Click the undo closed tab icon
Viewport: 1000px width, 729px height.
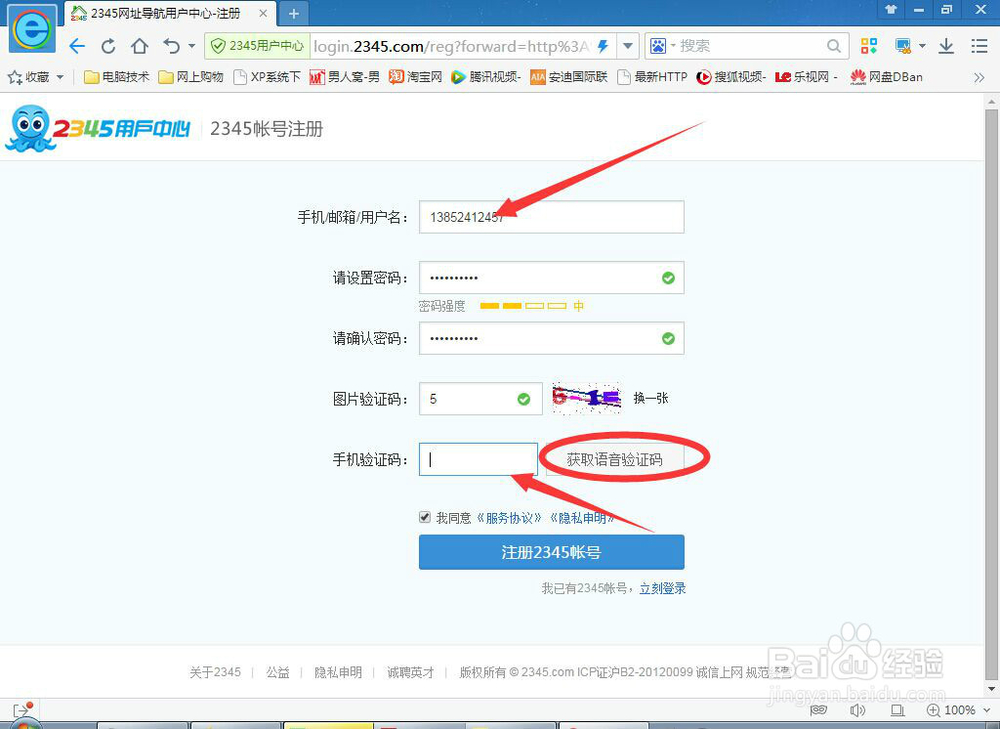(x=172, y=46)
